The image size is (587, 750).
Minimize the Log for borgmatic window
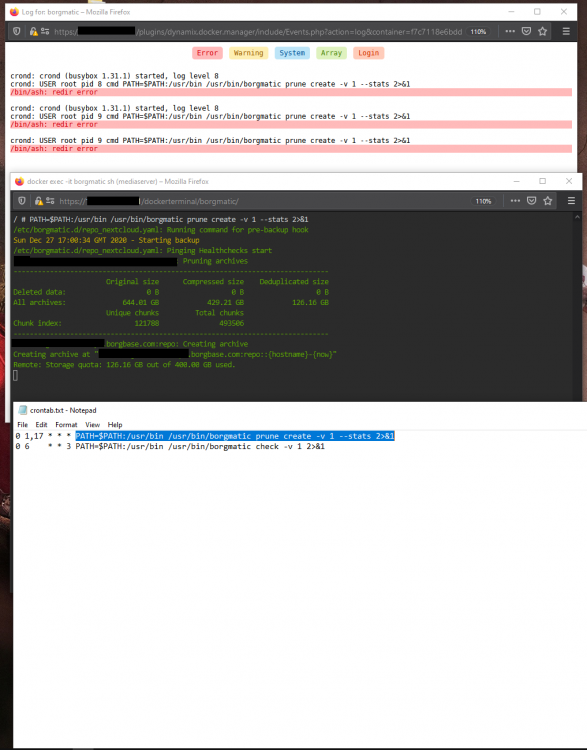pos(511,11)
